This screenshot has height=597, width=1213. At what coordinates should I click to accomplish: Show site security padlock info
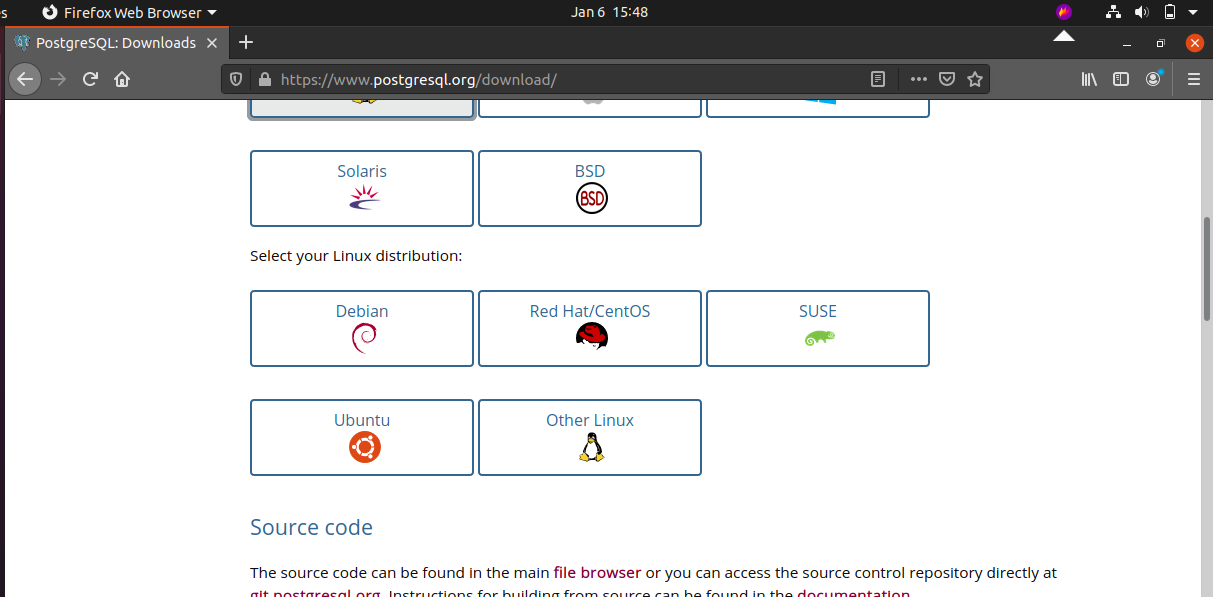[264, 79]
